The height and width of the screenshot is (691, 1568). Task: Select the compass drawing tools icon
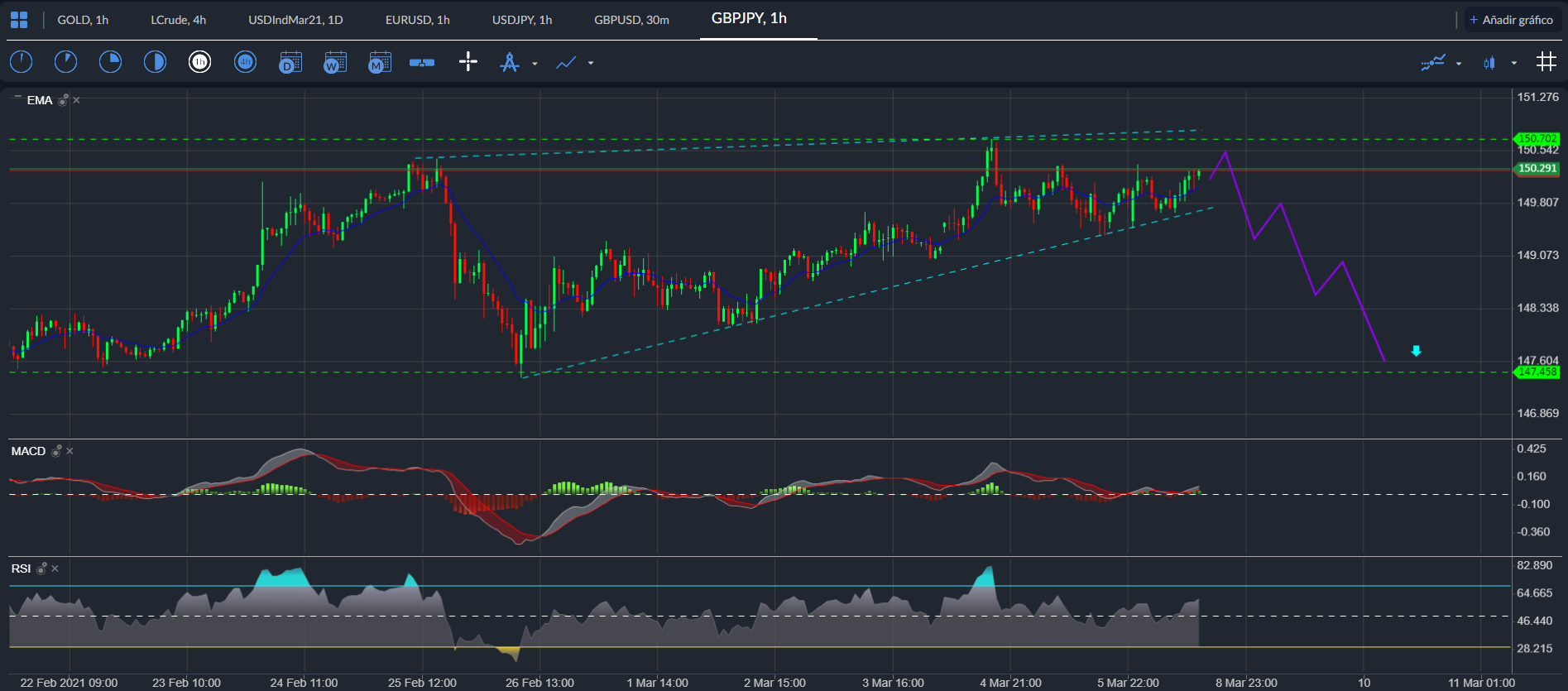click(510, 62)
